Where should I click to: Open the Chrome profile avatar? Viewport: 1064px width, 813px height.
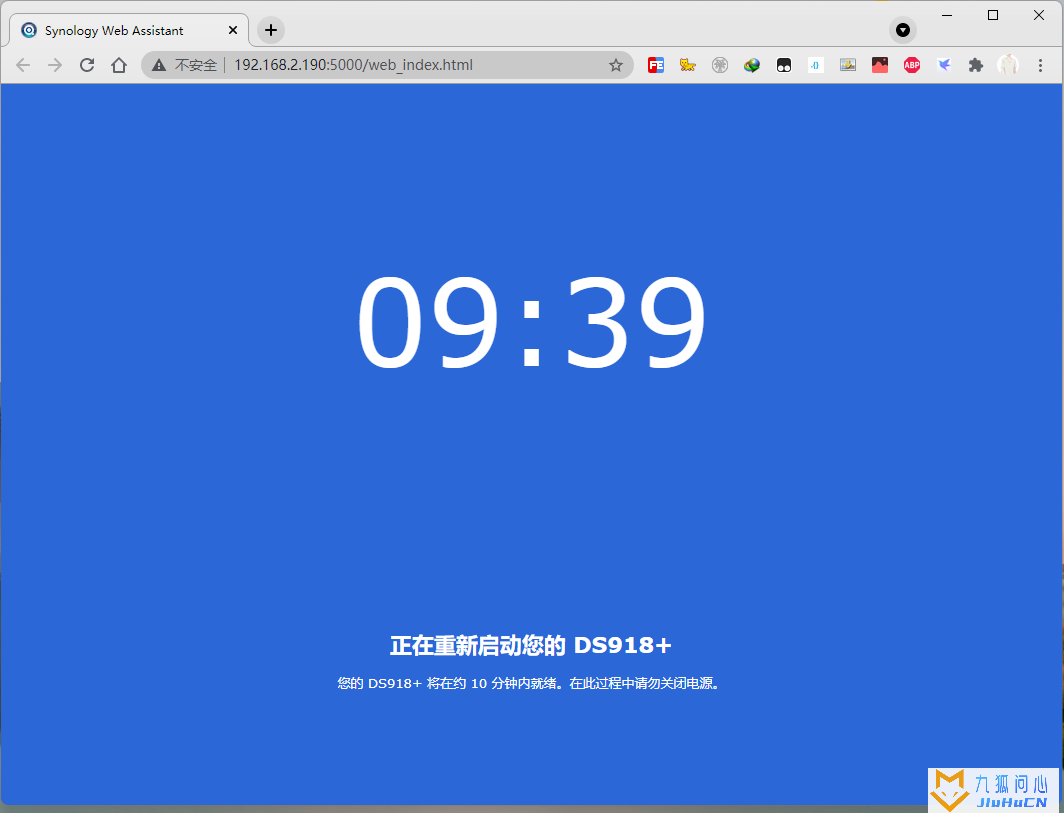(1008, 65)
